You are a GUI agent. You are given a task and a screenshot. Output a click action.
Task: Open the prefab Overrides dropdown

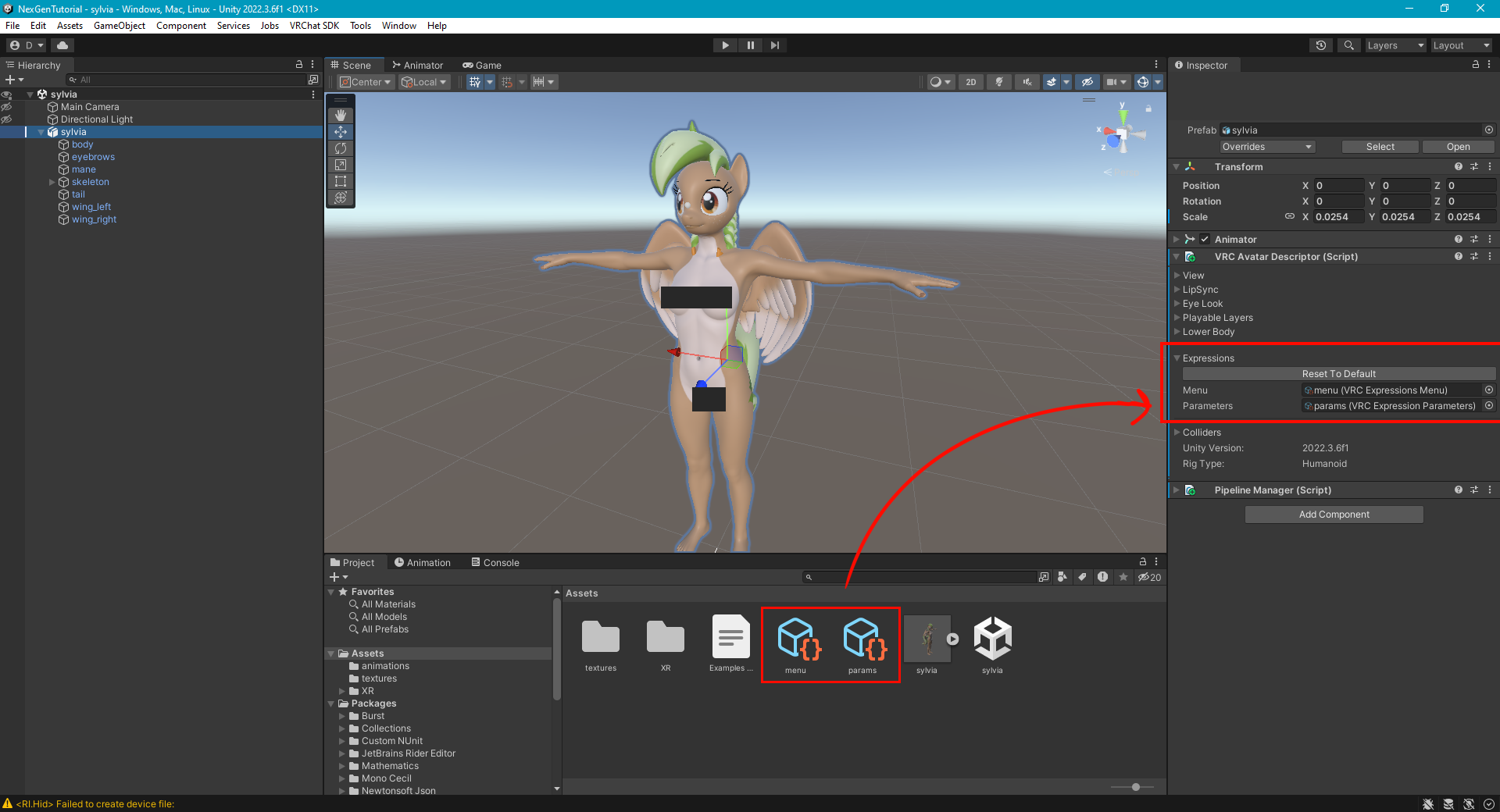coord(1267,147)
